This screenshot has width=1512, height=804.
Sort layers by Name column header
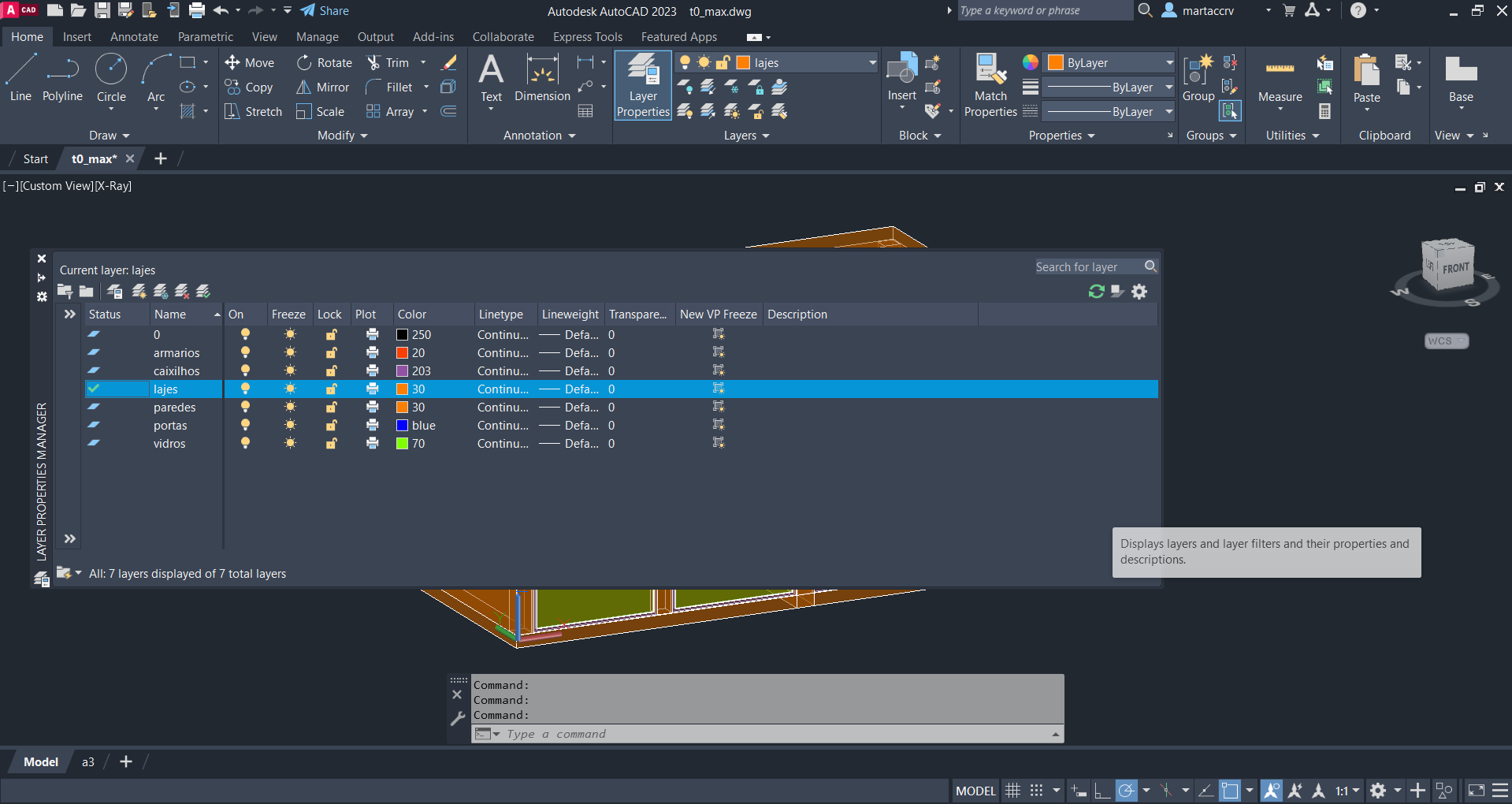point(170,315)
